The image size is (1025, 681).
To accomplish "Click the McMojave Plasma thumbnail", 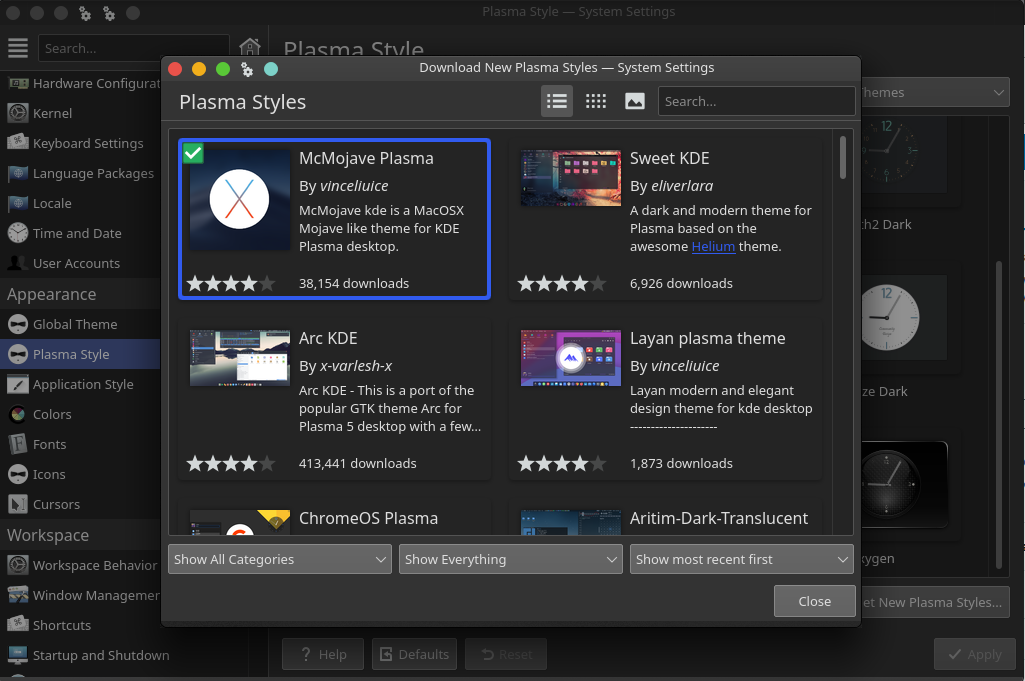I will pos(239,200).
